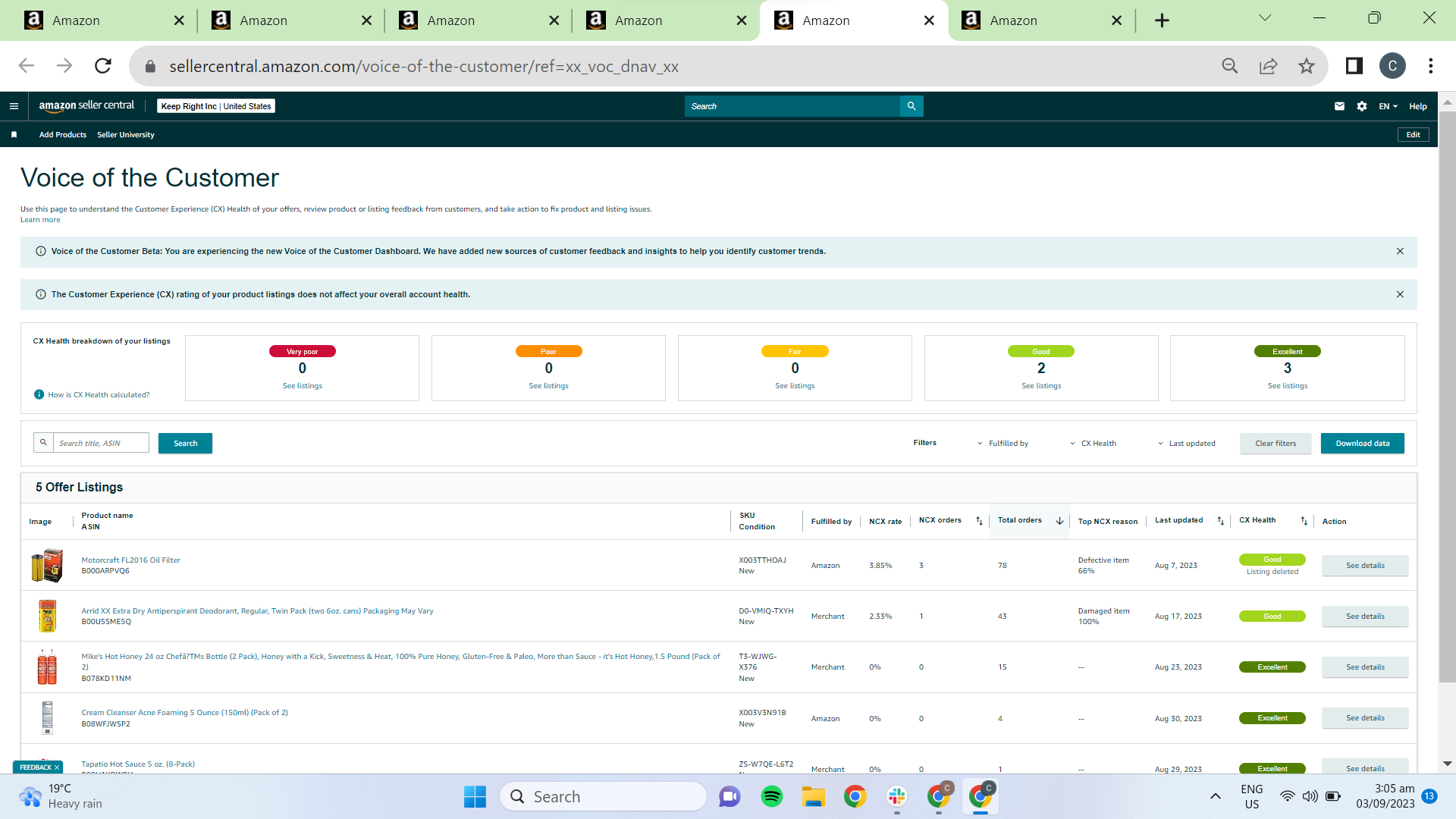Image resolution: width=1456 pixels, height=819 pixels.
Task: Sort by NCX orders arrows icon
Action: (x=979, y=521)
